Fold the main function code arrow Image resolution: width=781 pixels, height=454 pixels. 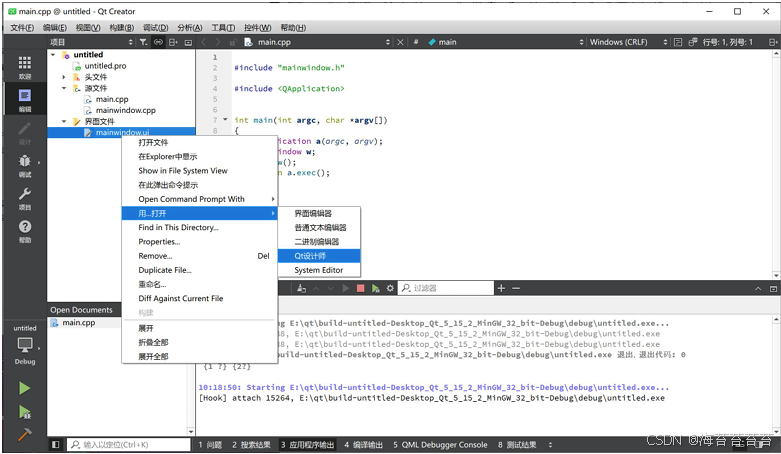pos(225,120)
